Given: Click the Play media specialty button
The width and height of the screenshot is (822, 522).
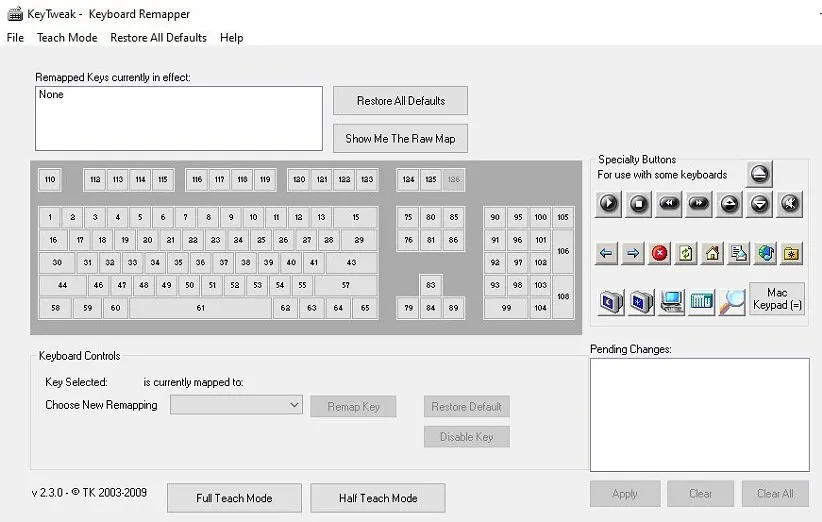Looking at the screenshot, I should coord(608,203).
